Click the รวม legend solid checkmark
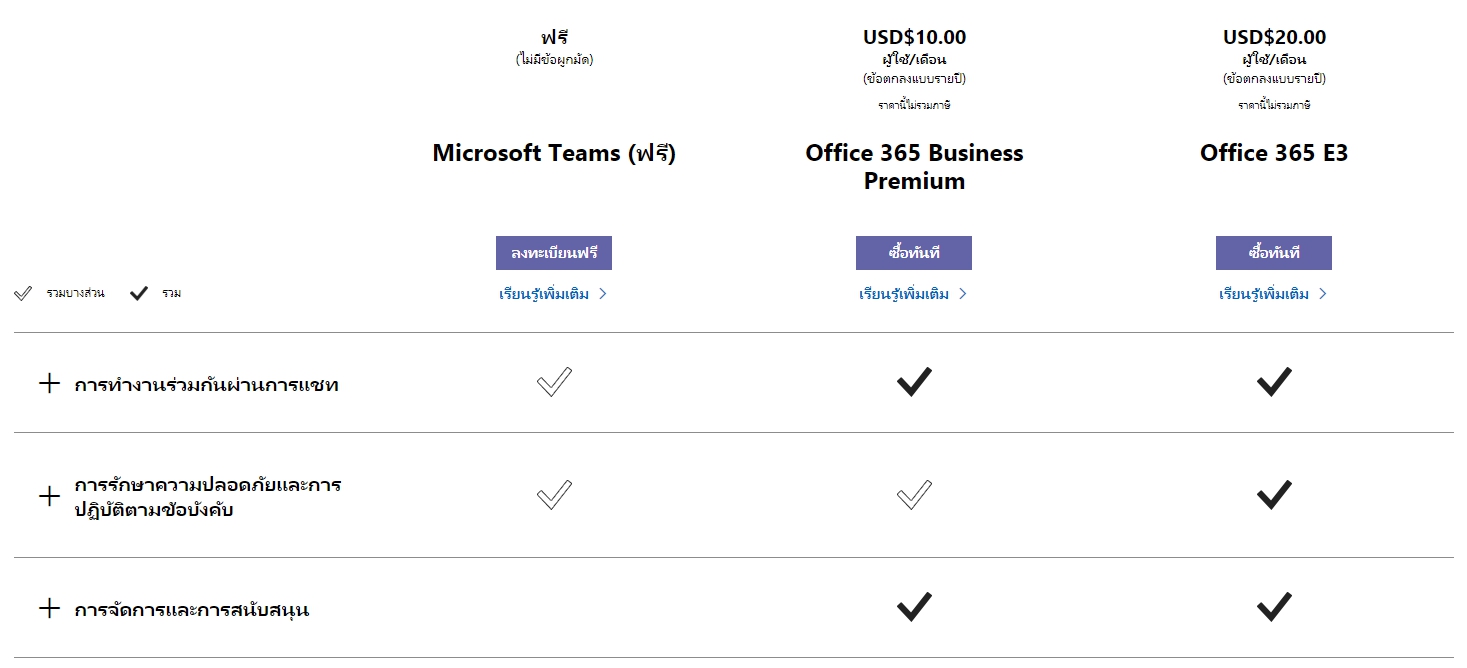Image resolution: width=1467 pixels, height=668 pixels. 139,294
